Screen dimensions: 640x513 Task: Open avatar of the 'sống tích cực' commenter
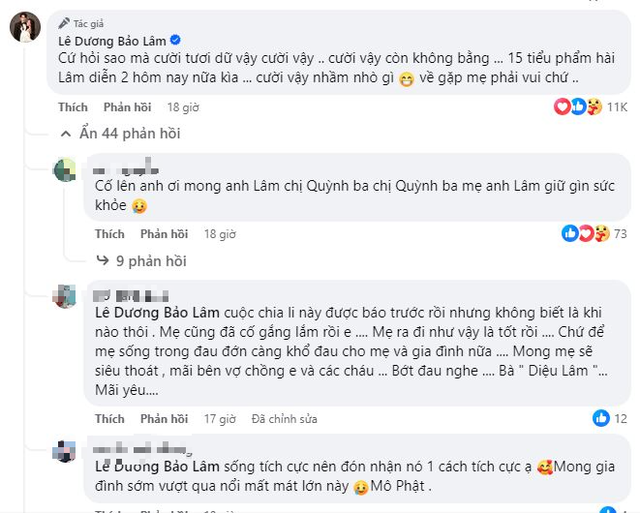pos(65,450)
